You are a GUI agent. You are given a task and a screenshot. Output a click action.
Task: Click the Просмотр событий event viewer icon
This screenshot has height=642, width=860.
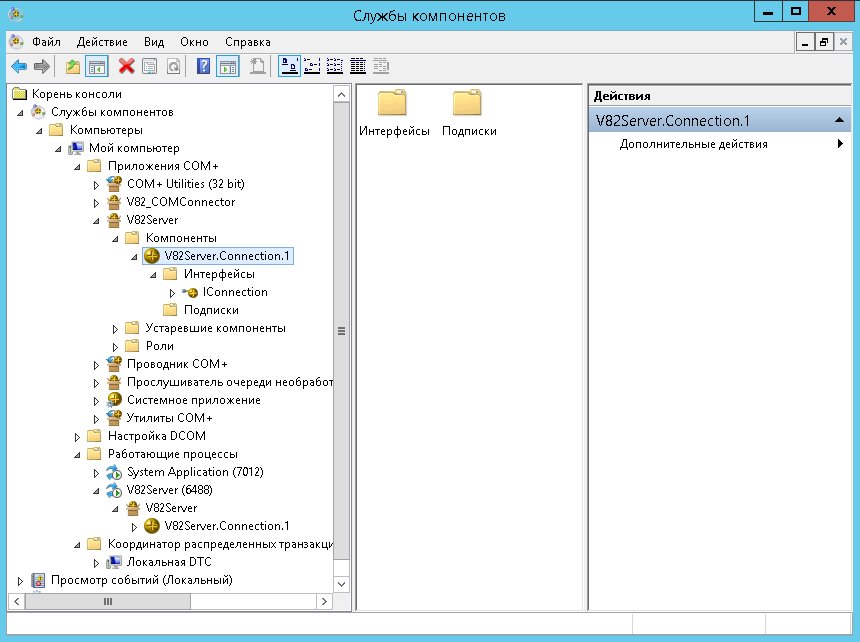(38, 580)
